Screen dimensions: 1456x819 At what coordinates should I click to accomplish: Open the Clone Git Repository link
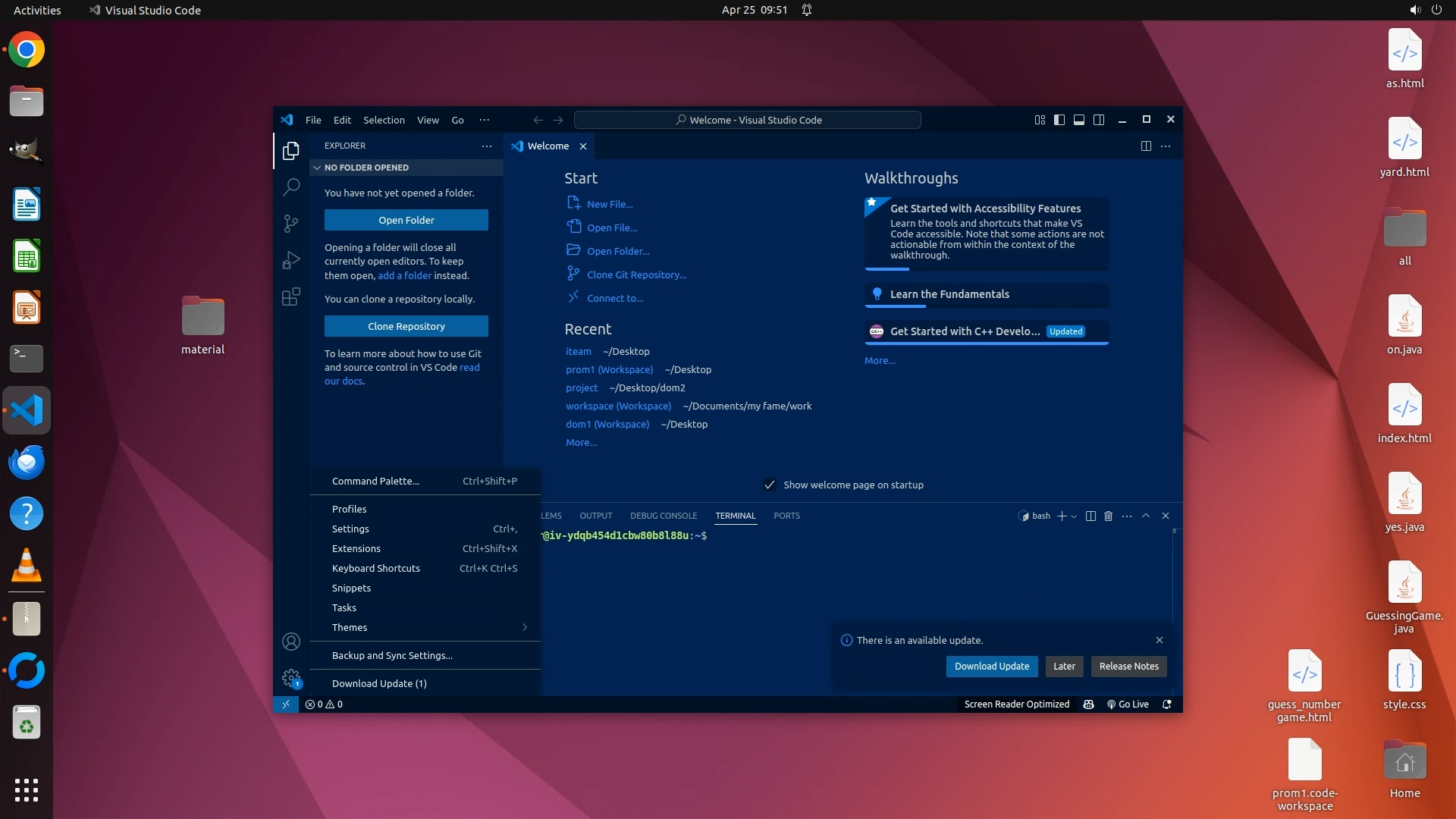coord(636,275)
